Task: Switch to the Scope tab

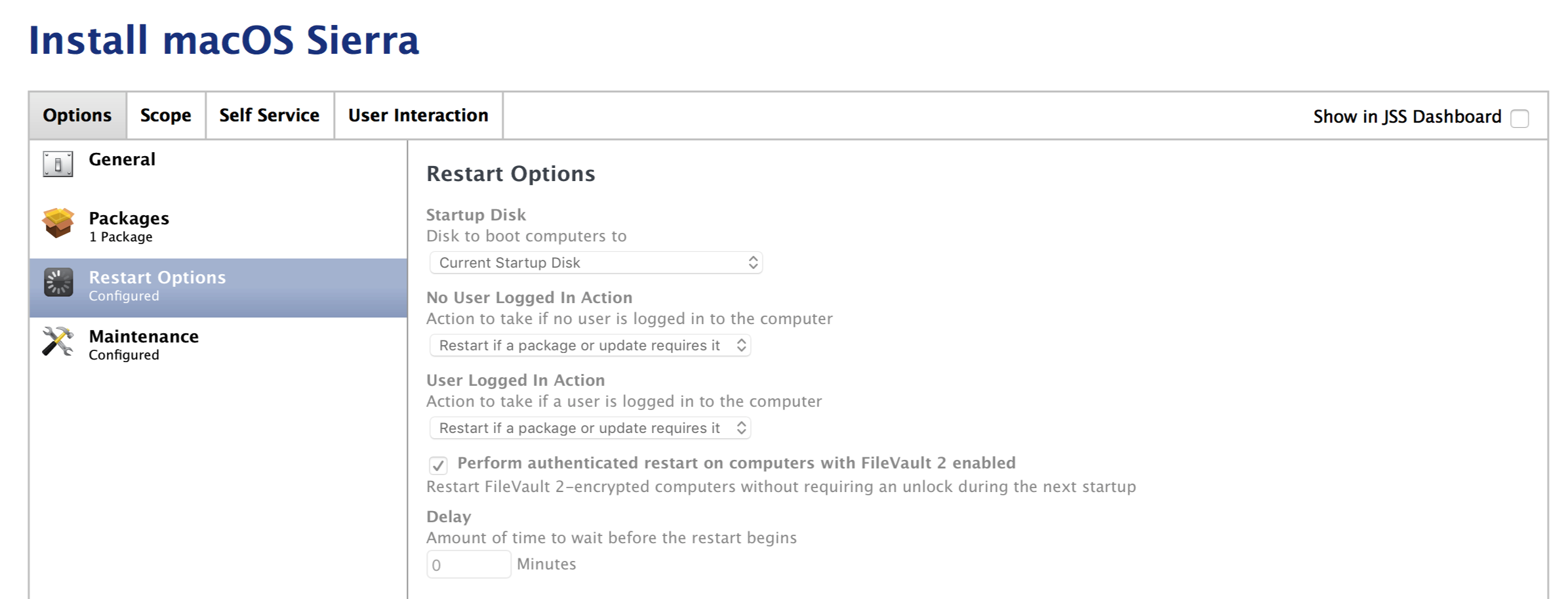Action: coord(166,115)
